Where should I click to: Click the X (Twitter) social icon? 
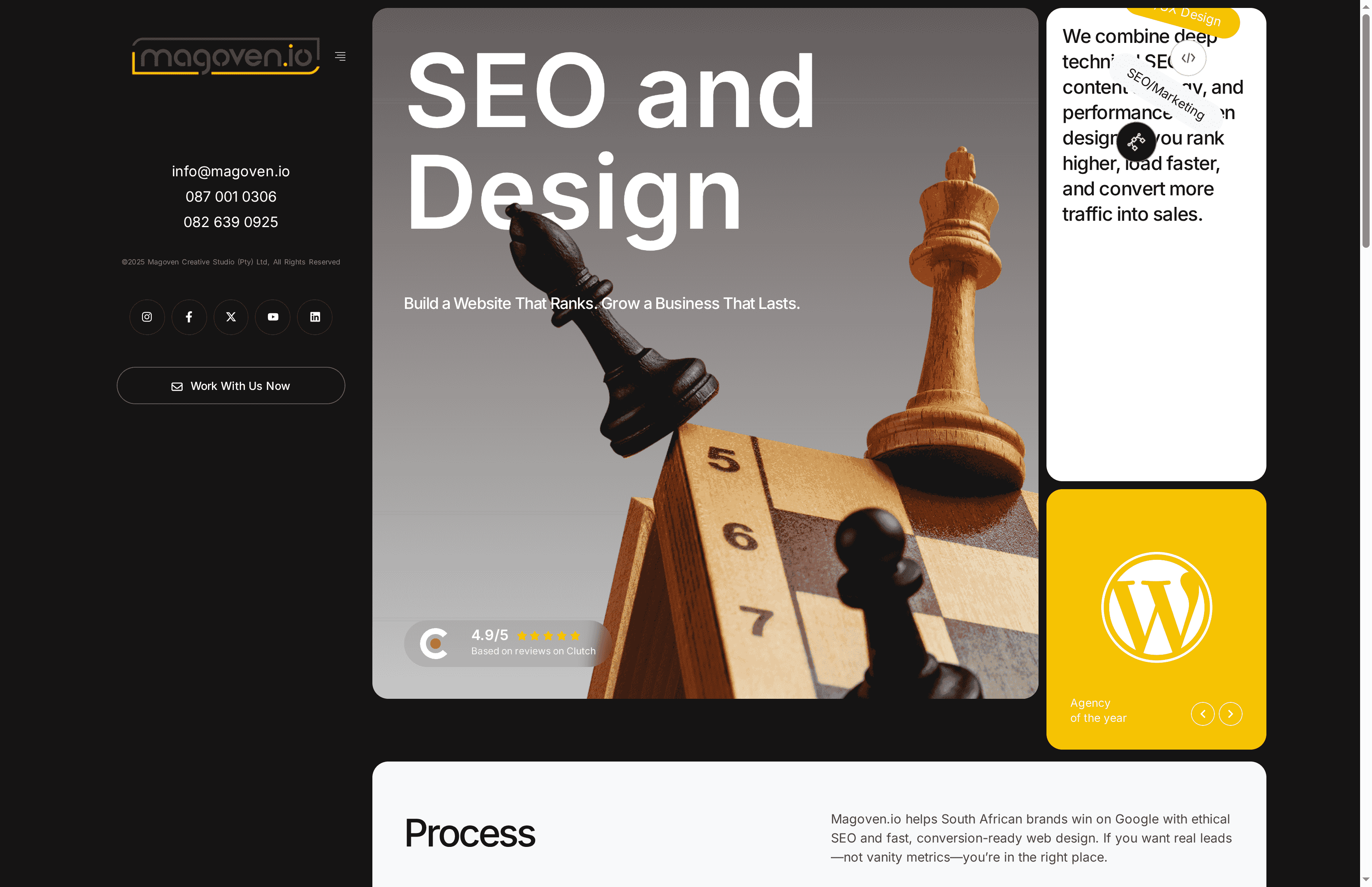click(231, 317)
